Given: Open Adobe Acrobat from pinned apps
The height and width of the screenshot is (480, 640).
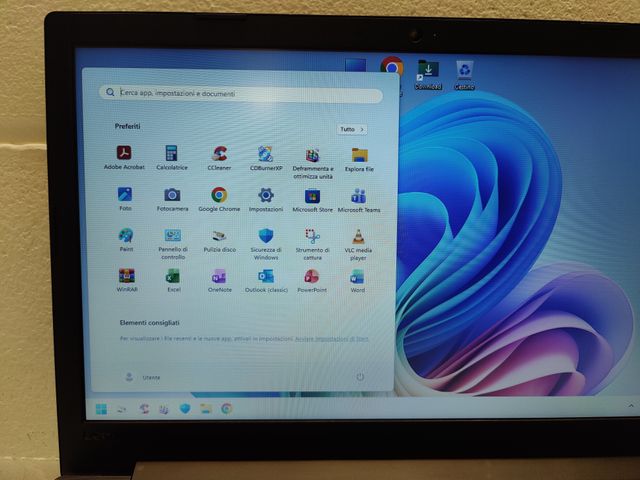Looking at the screenshot, I should pyautogui.click(x=124, y=157).
